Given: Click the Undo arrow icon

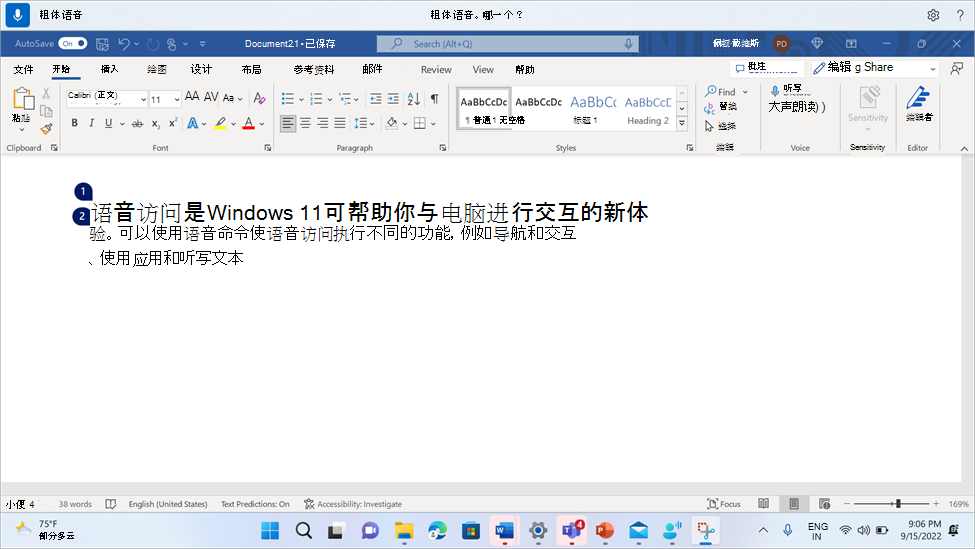Looking at the screenshot, I should (124, 44).
